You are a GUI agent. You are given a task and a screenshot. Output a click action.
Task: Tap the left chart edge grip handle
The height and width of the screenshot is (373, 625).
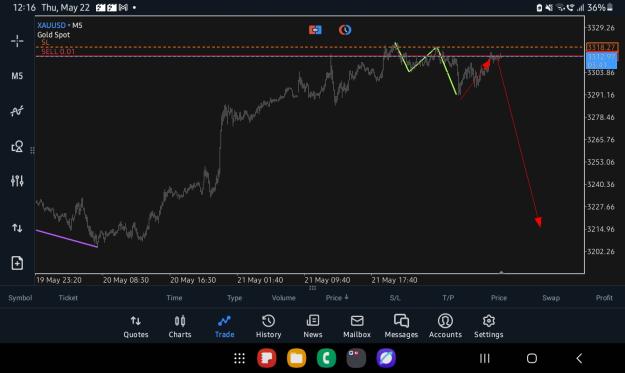point(32,150)
